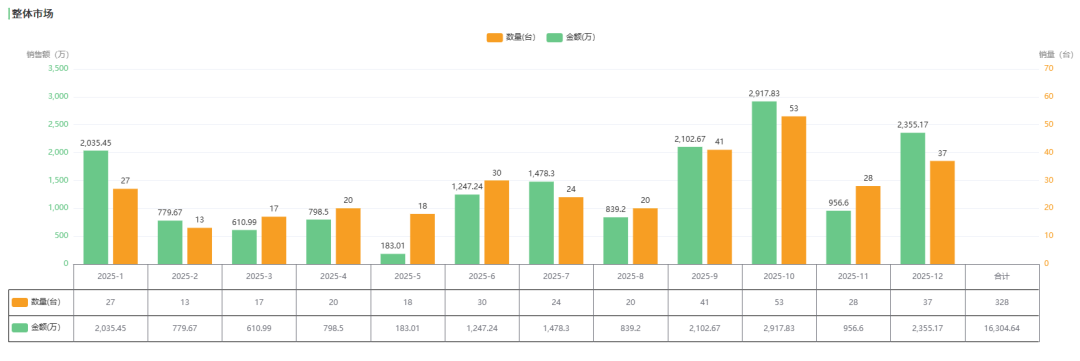The height and width of the screenshot is (361, 1080).
Task: Select table cell 1,247.24 in the 金额(万) row
Action: 483,329
